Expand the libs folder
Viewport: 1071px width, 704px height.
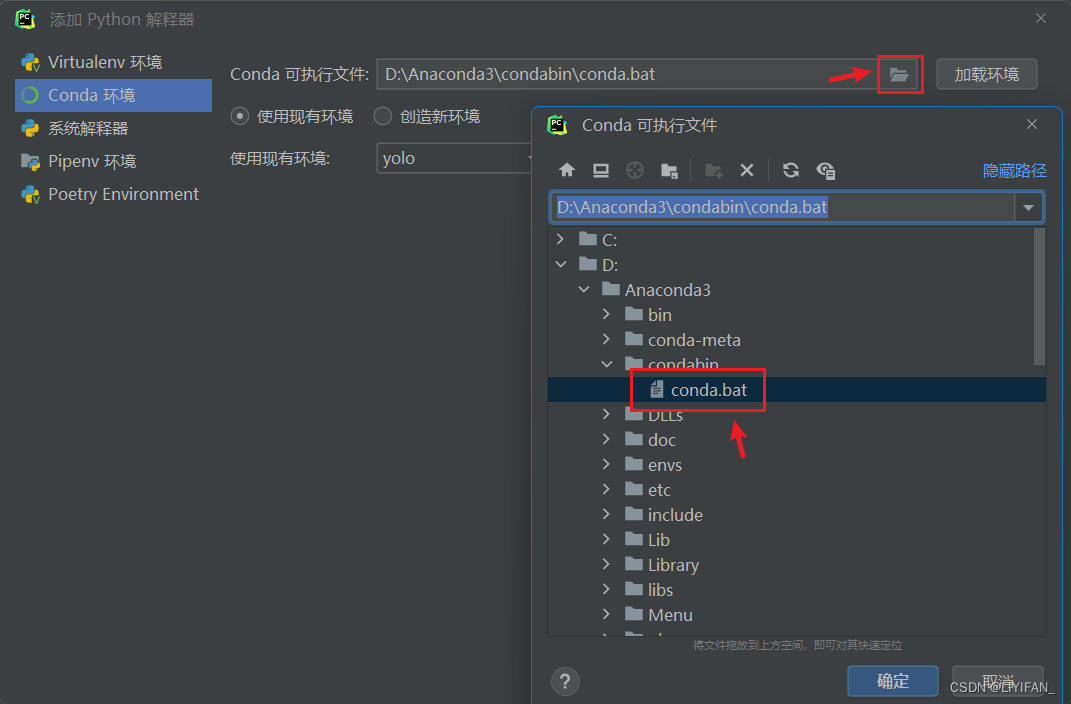607,589
